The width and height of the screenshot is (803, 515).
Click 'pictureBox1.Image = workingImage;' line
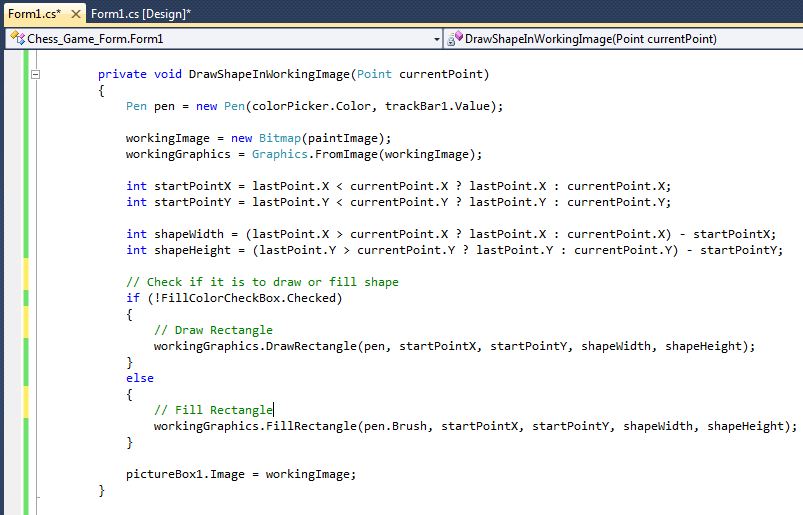241,474
